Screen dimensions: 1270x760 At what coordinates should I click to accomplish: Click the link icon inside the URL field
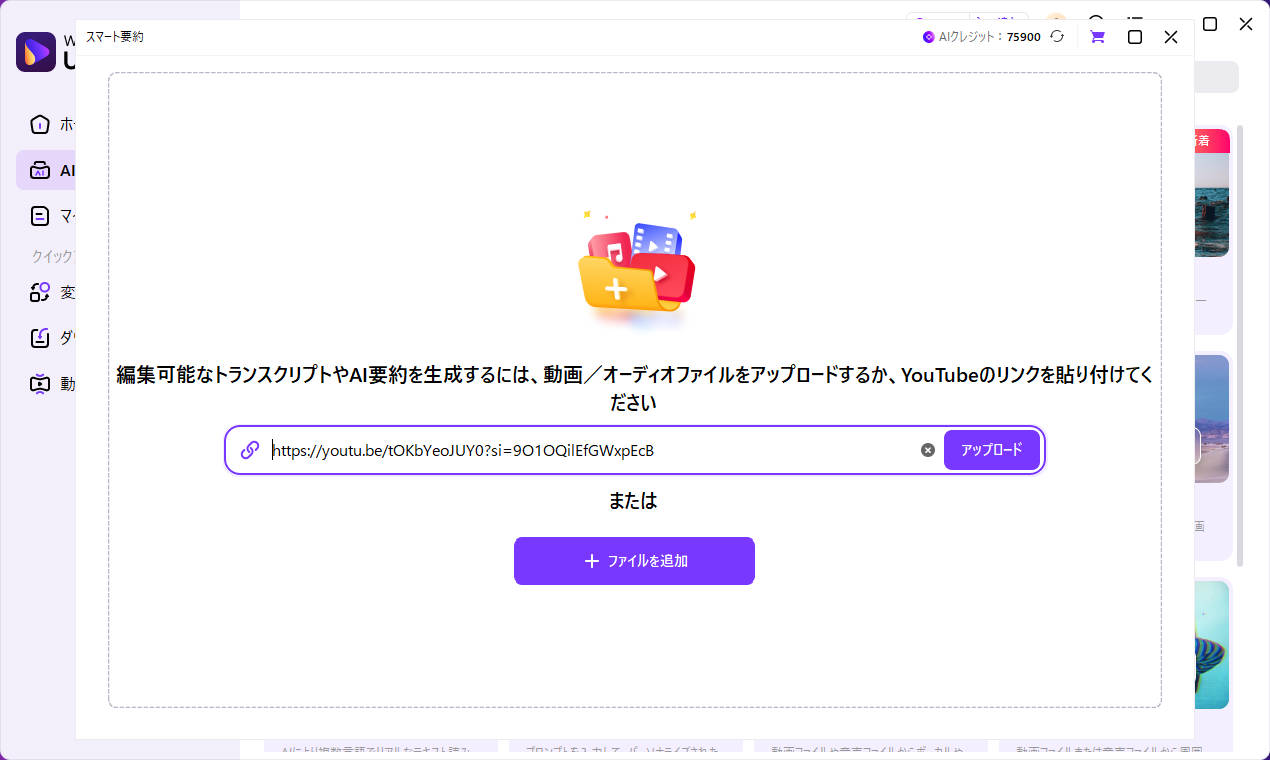click(249, 450)
